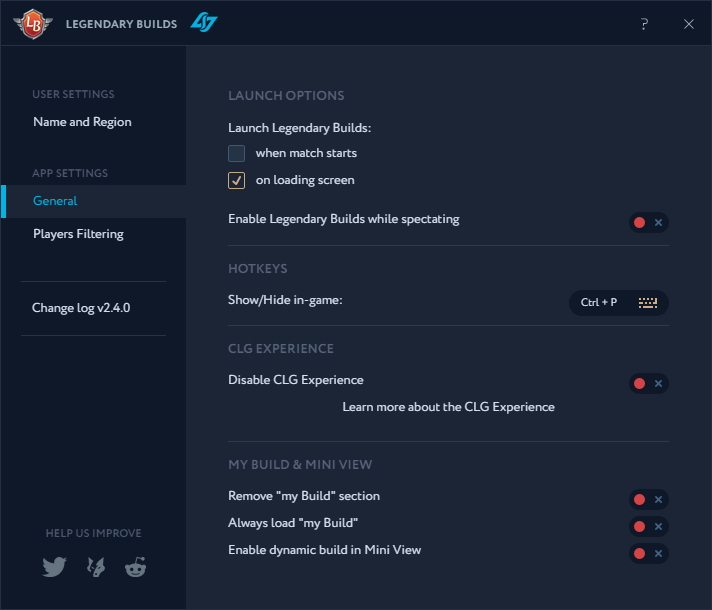
Task: Toggle Disable CLG Experience switch
Action: [x=648, y=384]
